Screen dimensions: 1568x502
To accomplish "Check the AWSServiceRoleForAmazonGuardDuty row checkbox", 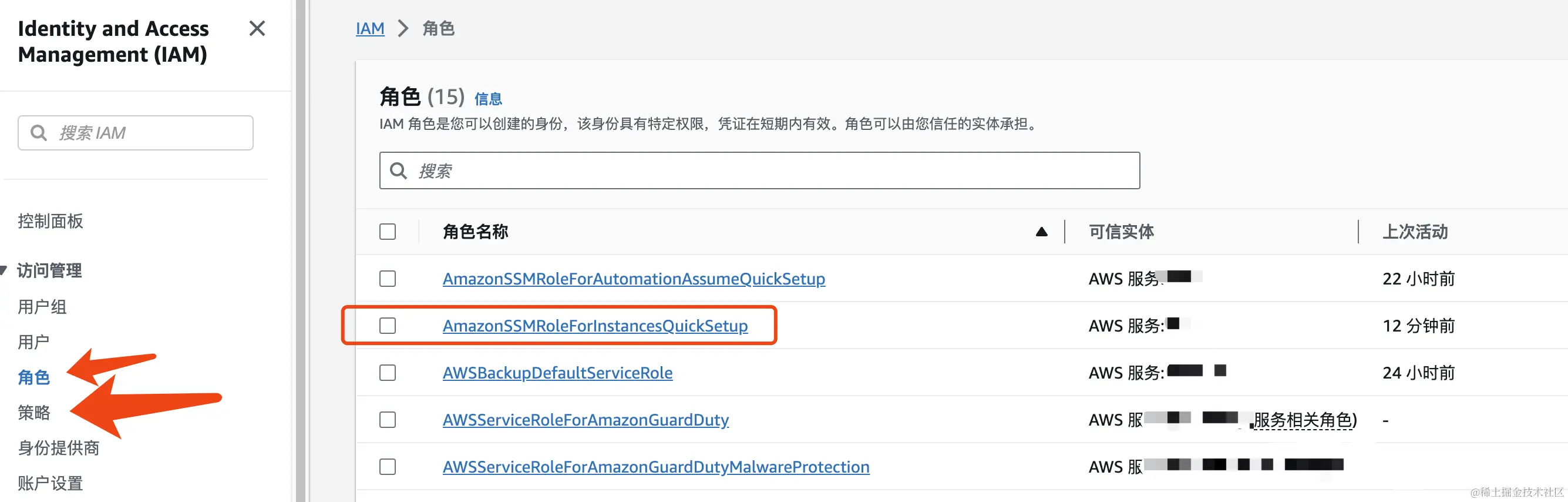I will (x=387, y=420).
